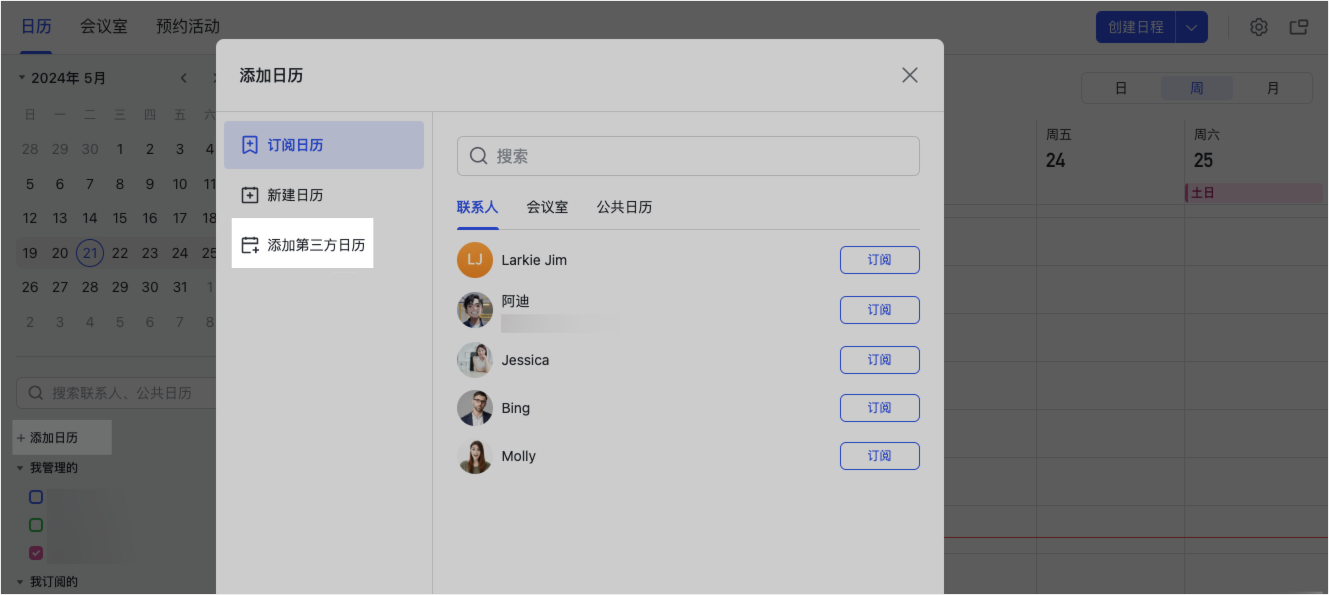Collapse the 我管理的 section
The width and height of the screenshot is (1329, 595).
[x=21, y=467]
